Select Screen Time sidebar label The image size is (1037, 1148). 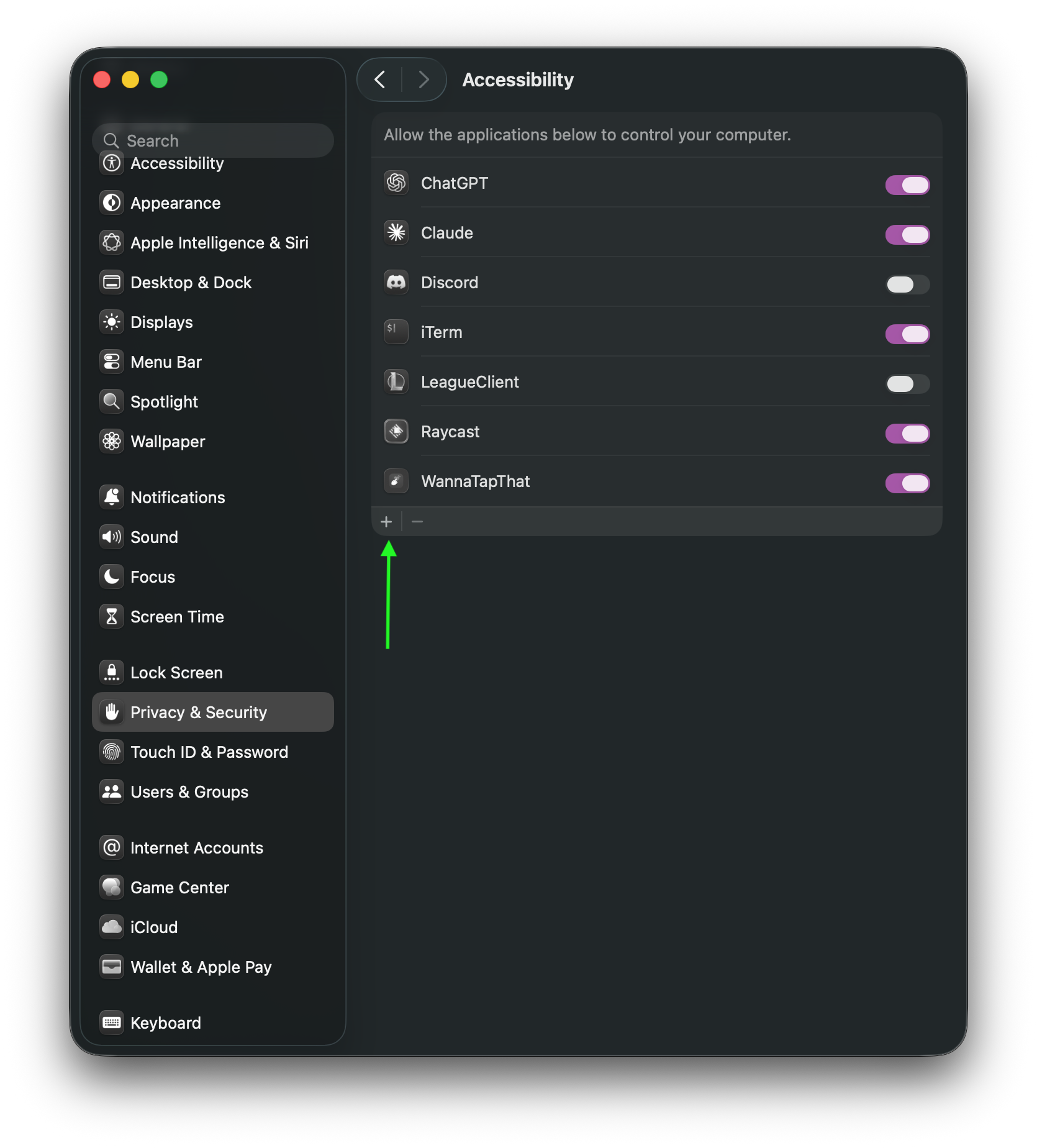point(177,616)
